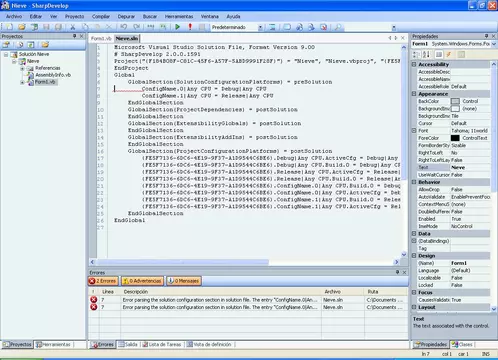The height and width of the screenshot is (360, 498).
Task: Click the refresh icon in Proyectos panel toolbar
Action: 30,45
